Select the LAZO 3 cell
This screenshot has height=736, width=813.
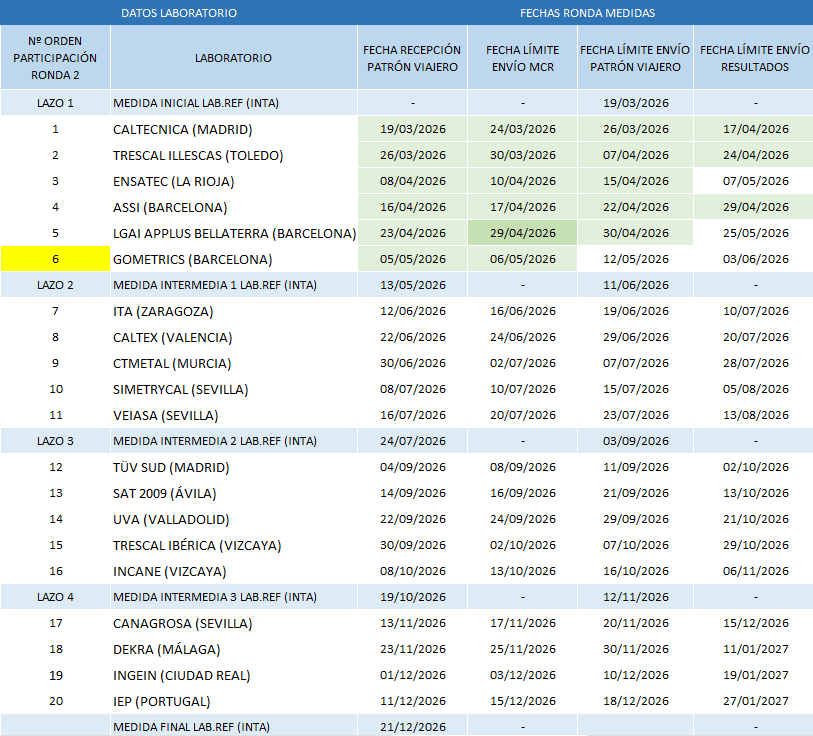[x=55, y=441]
